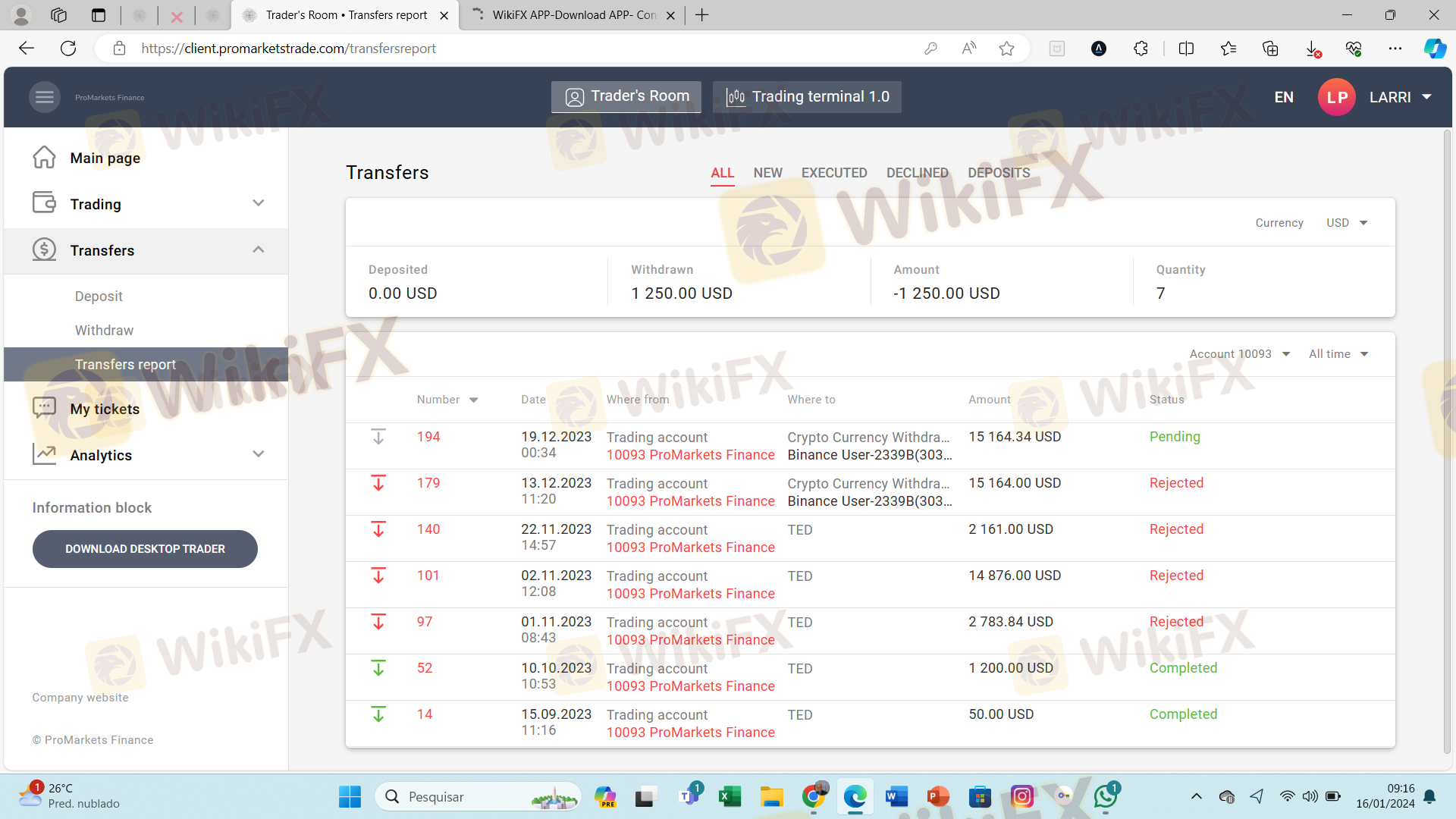Switch to the EXECUTED transfers tab
The width and height of the screenshot is (1456, 819).
[833, 173]
